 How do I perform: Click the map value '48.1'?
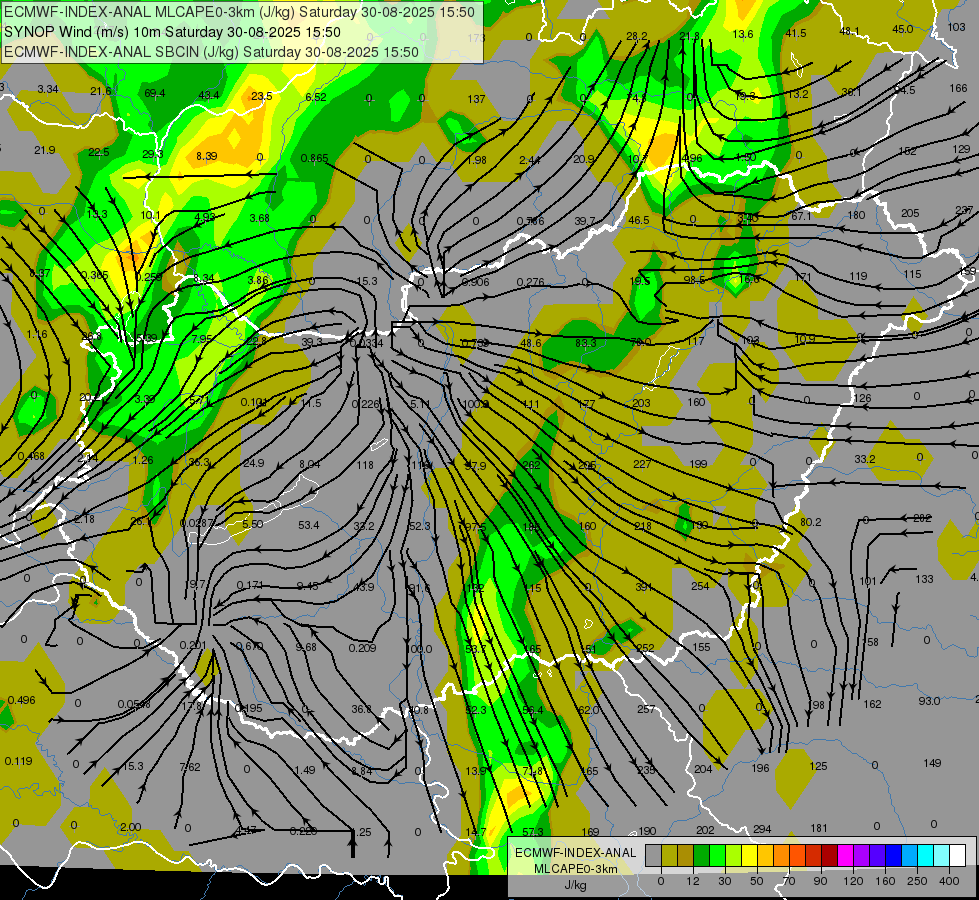point(849,31)
